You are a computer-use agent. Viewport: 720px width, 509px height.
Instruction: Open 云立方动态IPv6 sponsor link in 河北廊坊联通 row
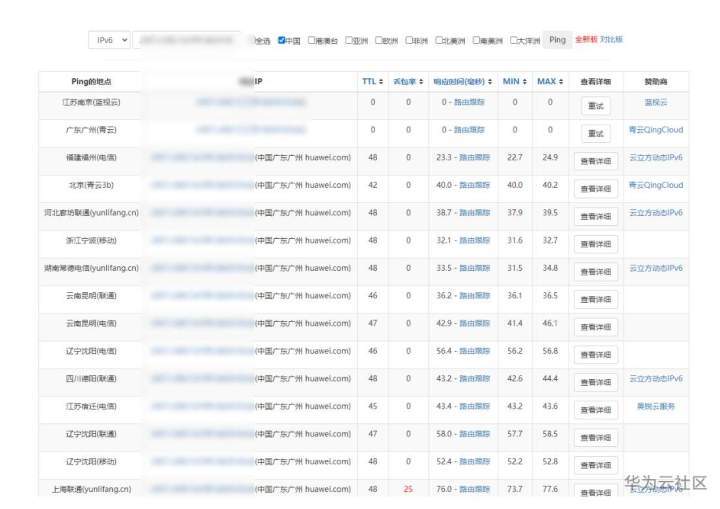(656, 213)
